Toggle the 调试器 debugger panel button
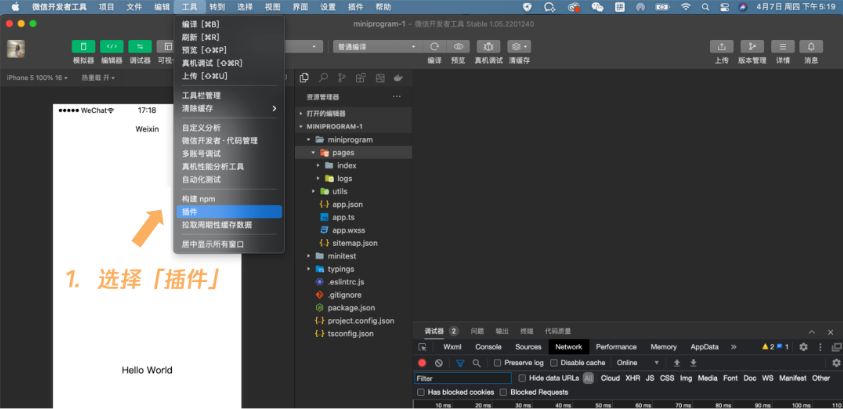This screenshot has height=409, width=843. [x=140, y=47]
